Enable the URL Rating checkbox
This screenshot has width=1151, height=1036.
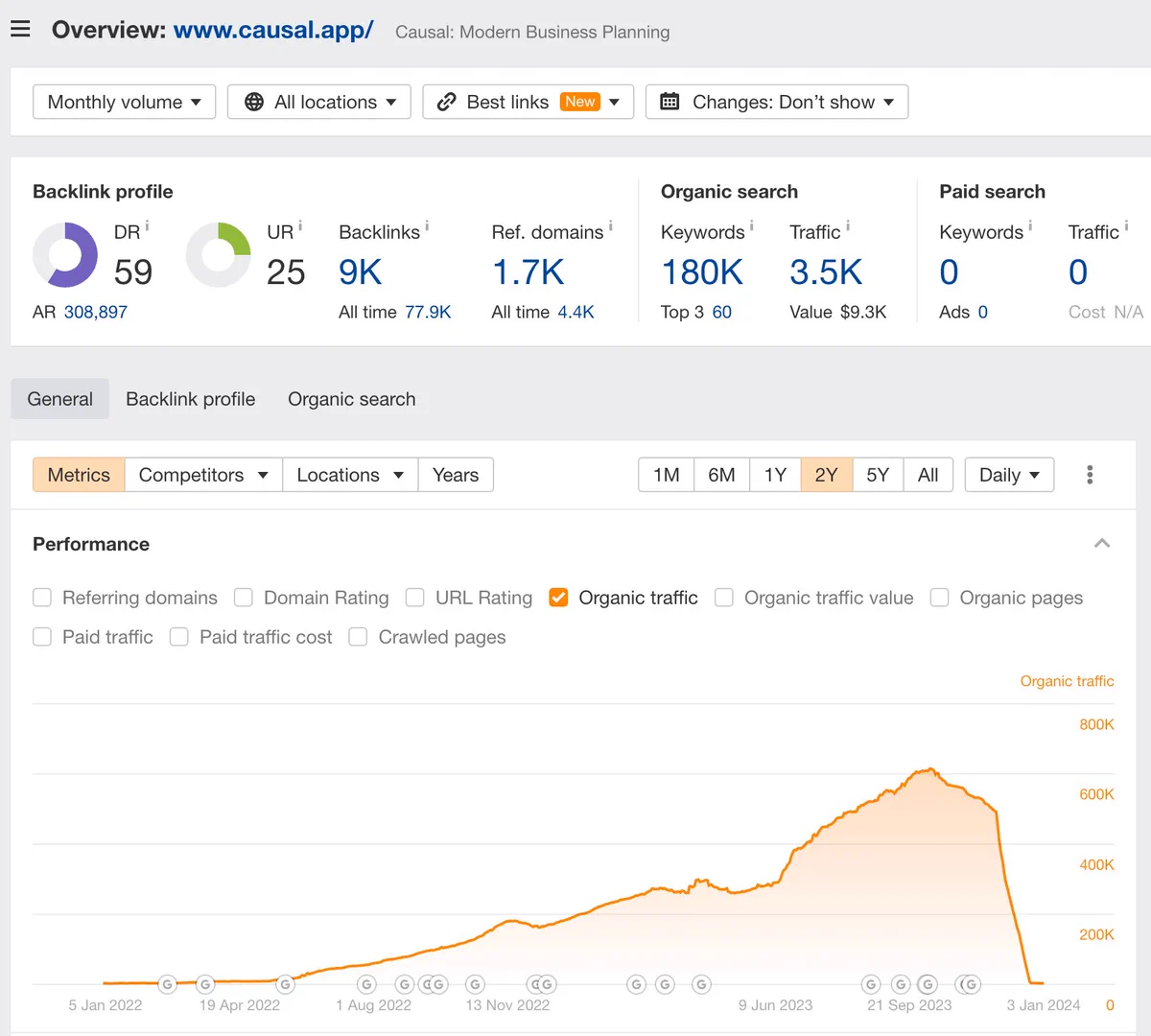pyautogui.click(x=415, y=598)
